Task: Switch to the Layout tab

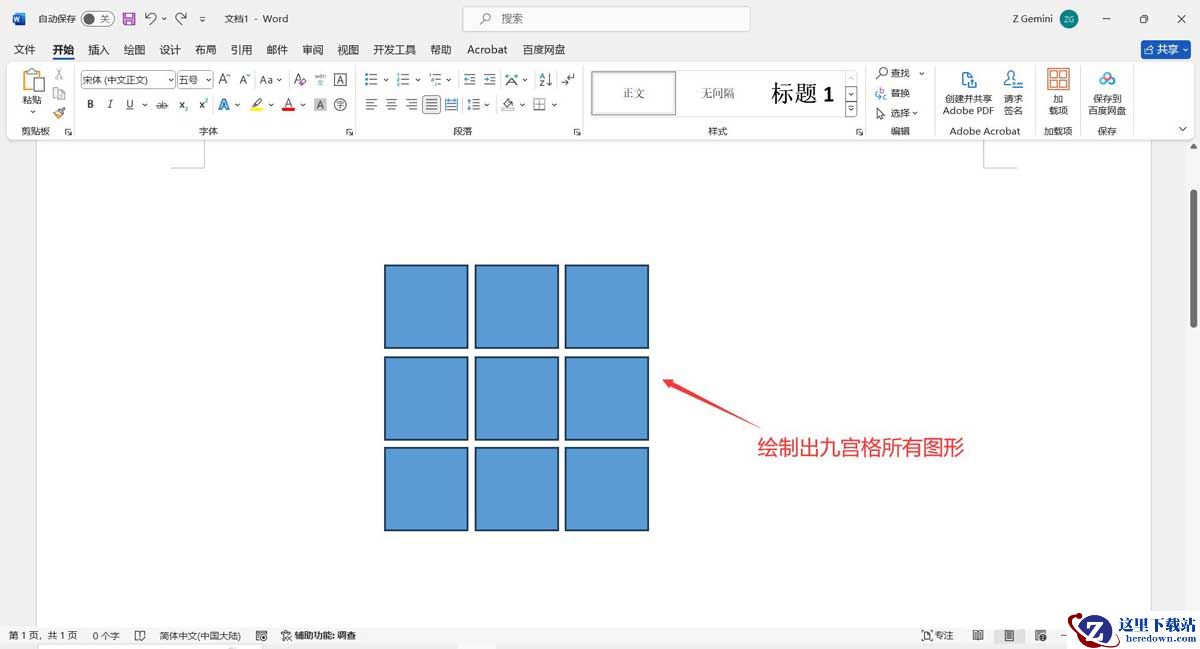Action: (205, 49)
